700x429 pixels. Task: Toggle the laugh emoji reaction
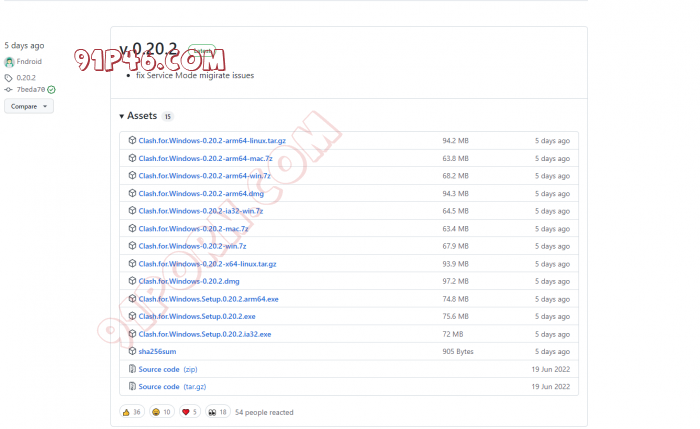coord(161,412)
